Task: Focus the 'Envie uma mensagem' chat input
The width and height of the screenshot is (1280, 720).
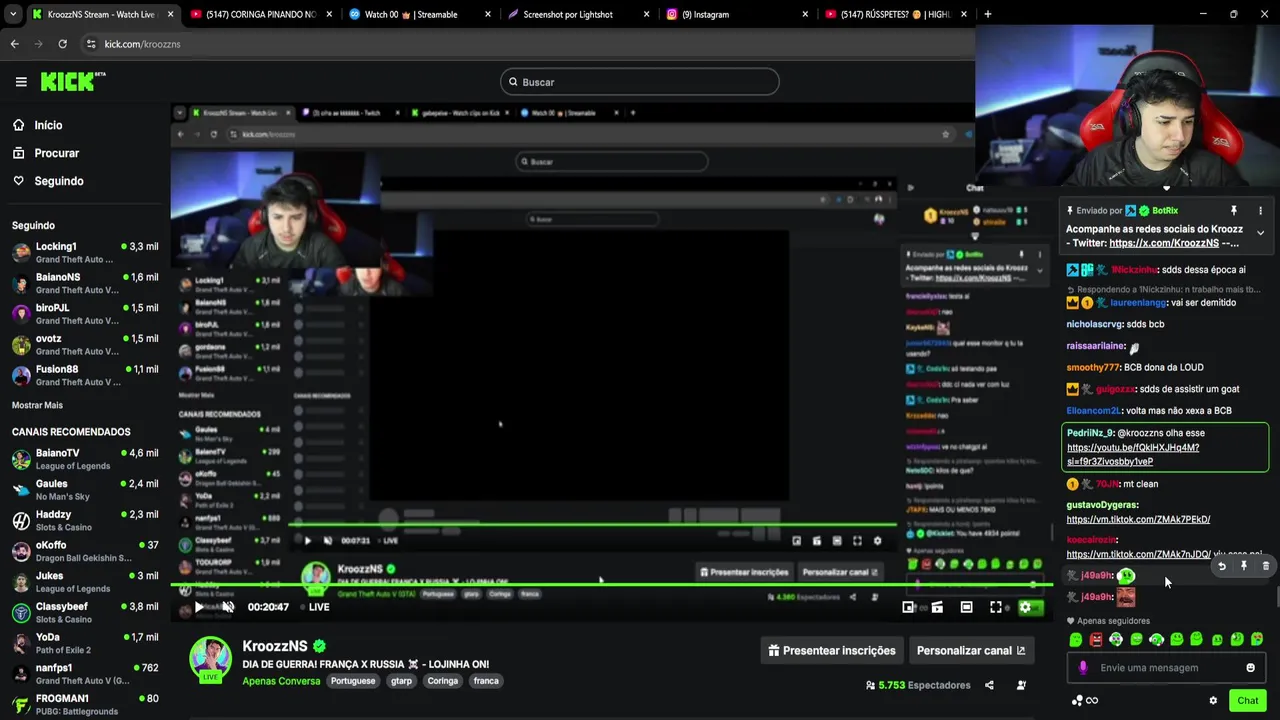Action: (1165, 668)
